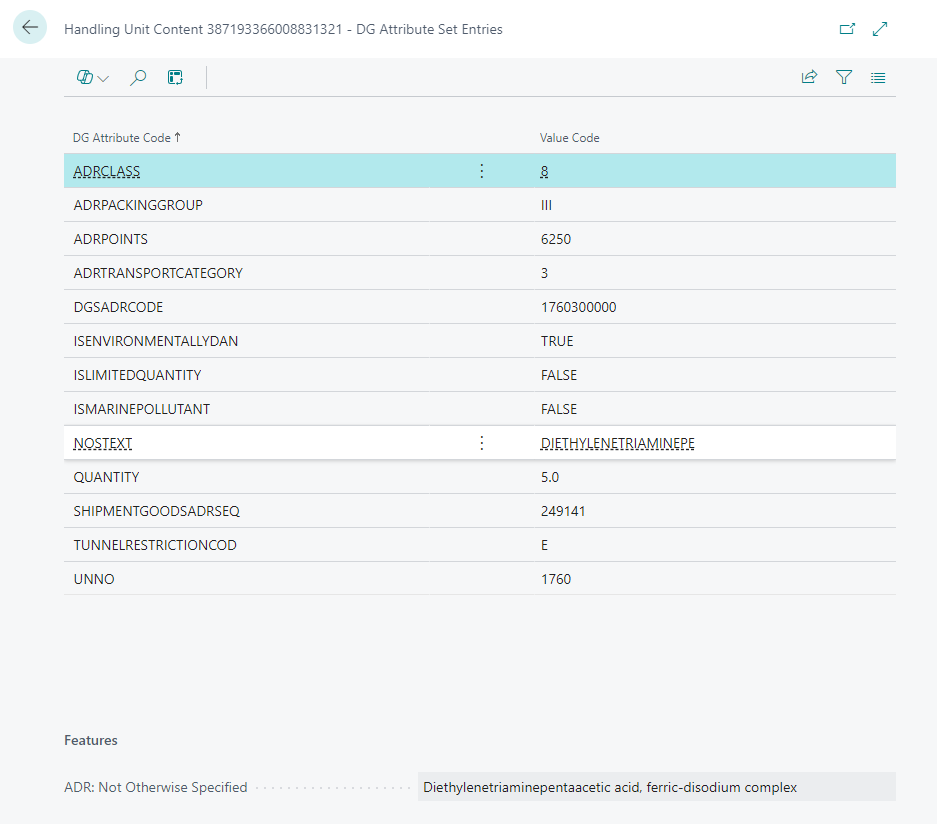The width and height of the screenshot is (937, 824).
Task: Go back using the arrow button
Action: click(30, 27)
